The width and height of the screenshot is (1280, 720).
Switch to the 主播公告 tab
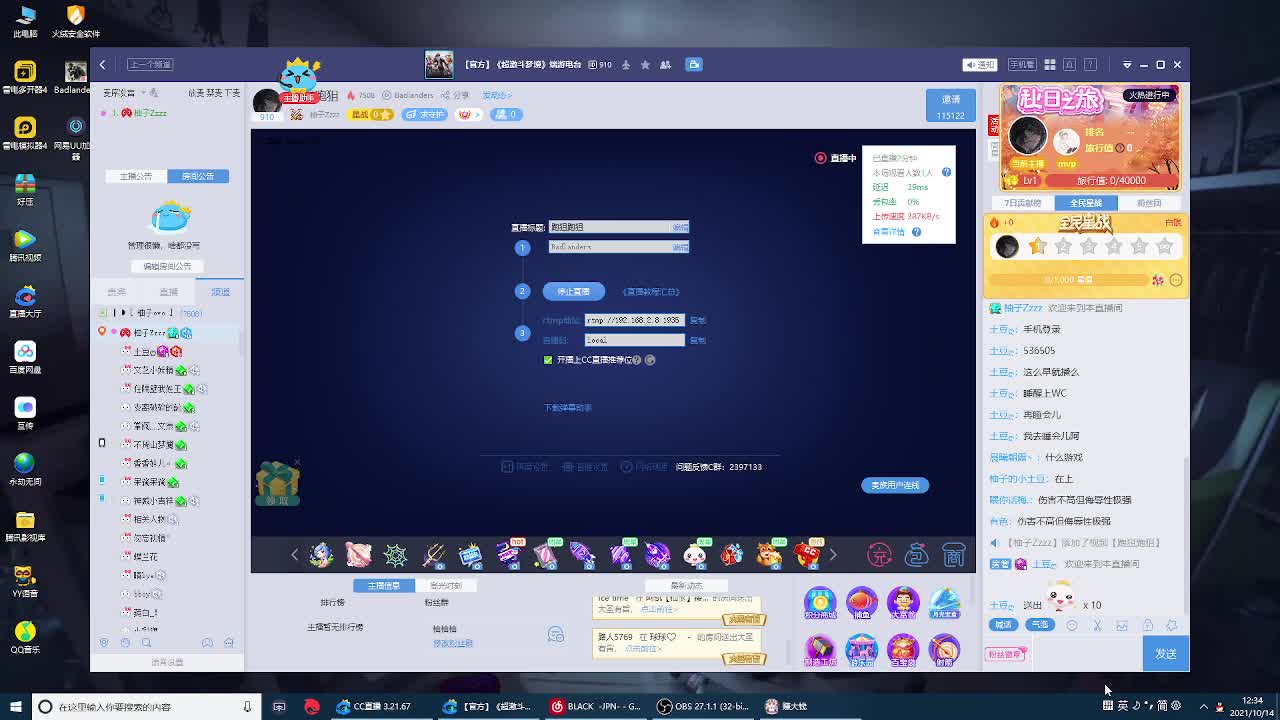tap(136, 176)
